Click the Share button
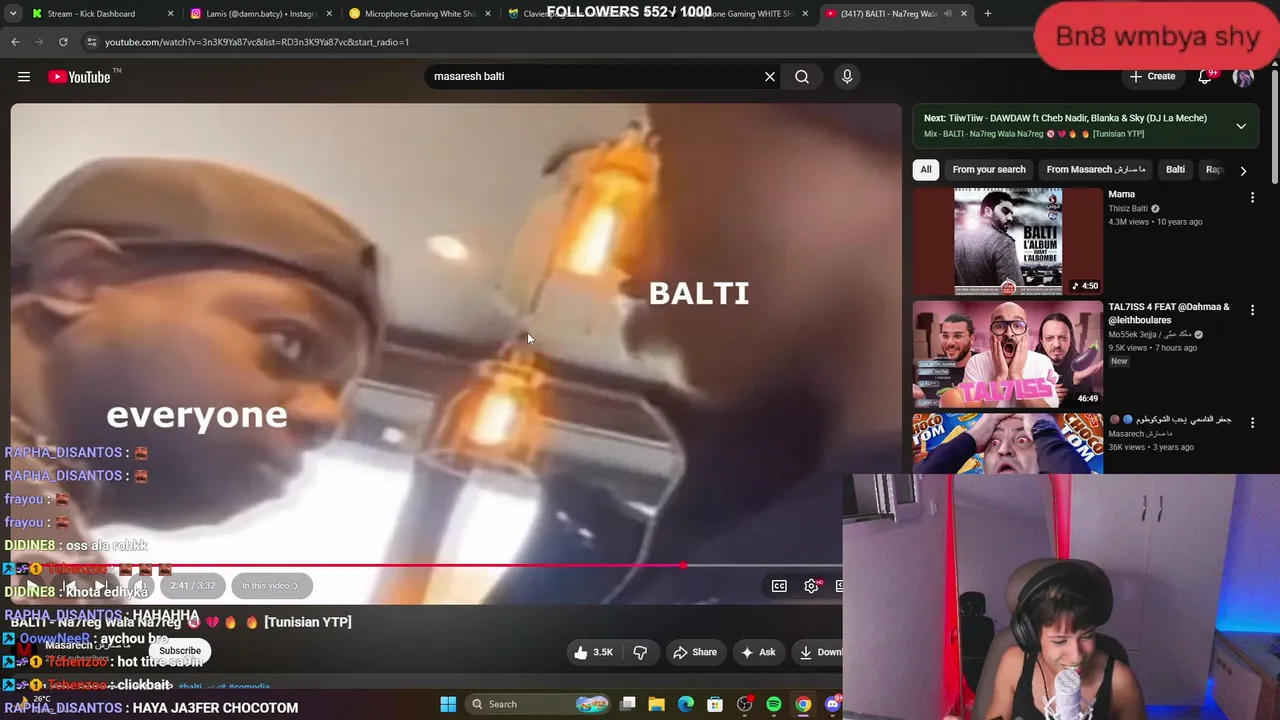 695,652
